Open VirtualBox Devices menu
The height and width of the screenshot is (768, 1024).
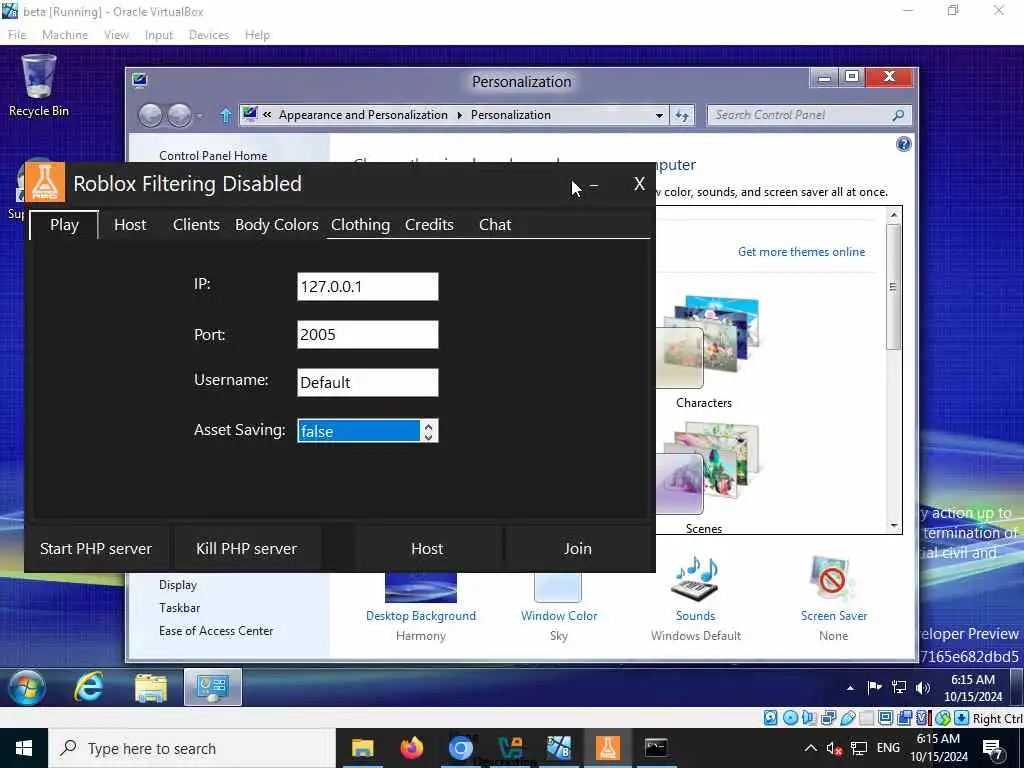[x=208, y=35]
